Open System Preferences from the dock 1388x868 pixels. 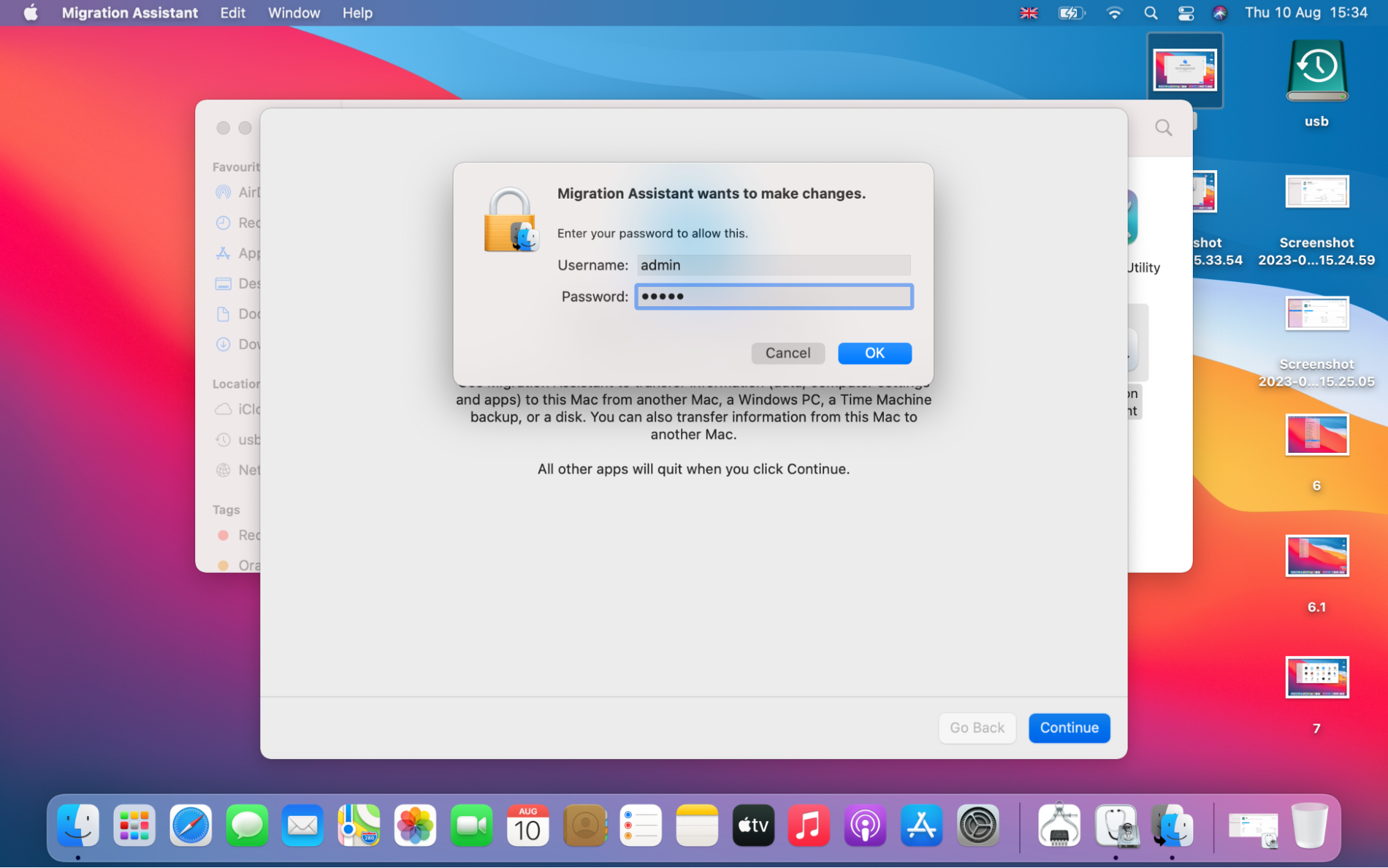point(978,825)
